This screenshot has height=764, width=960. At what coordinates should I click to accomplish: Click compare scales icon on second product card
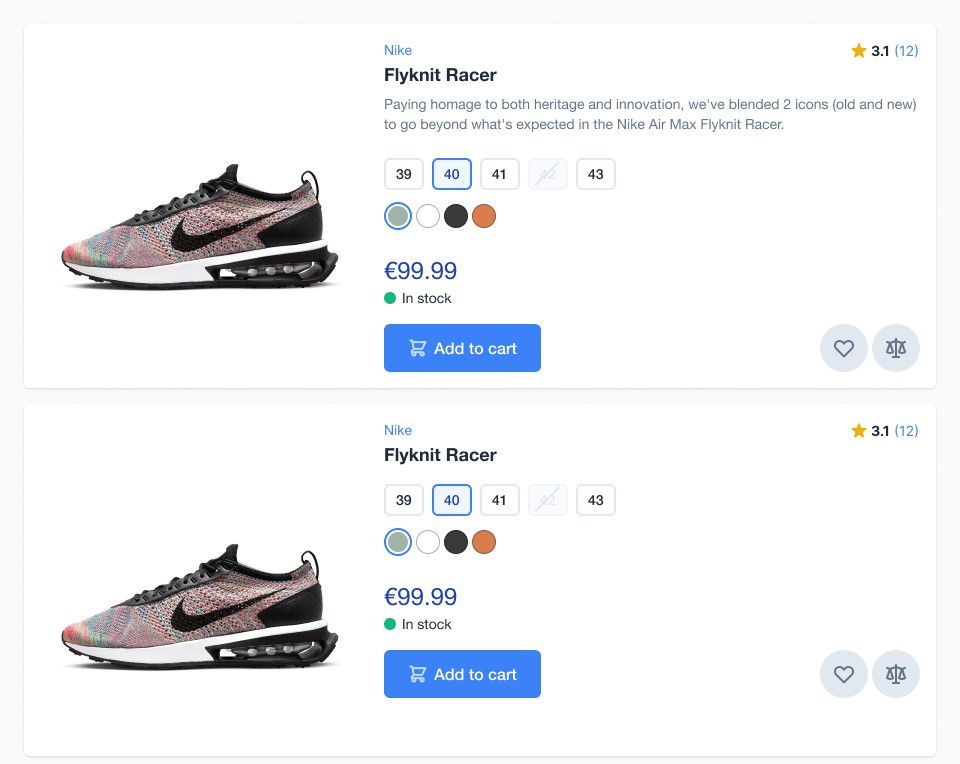[896, 674]
